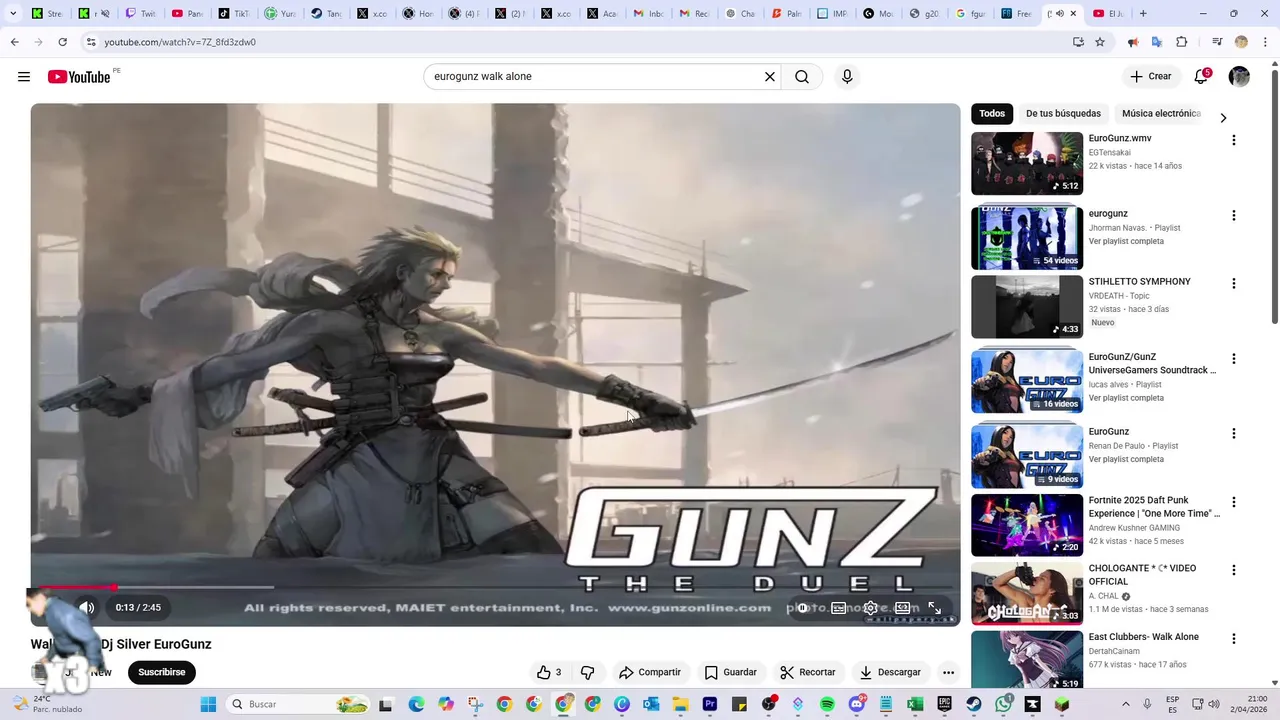The height and width of the screenshot is (720, 1280).
Task: Click the Recortar clip button
Action: (x=807, y=672)
